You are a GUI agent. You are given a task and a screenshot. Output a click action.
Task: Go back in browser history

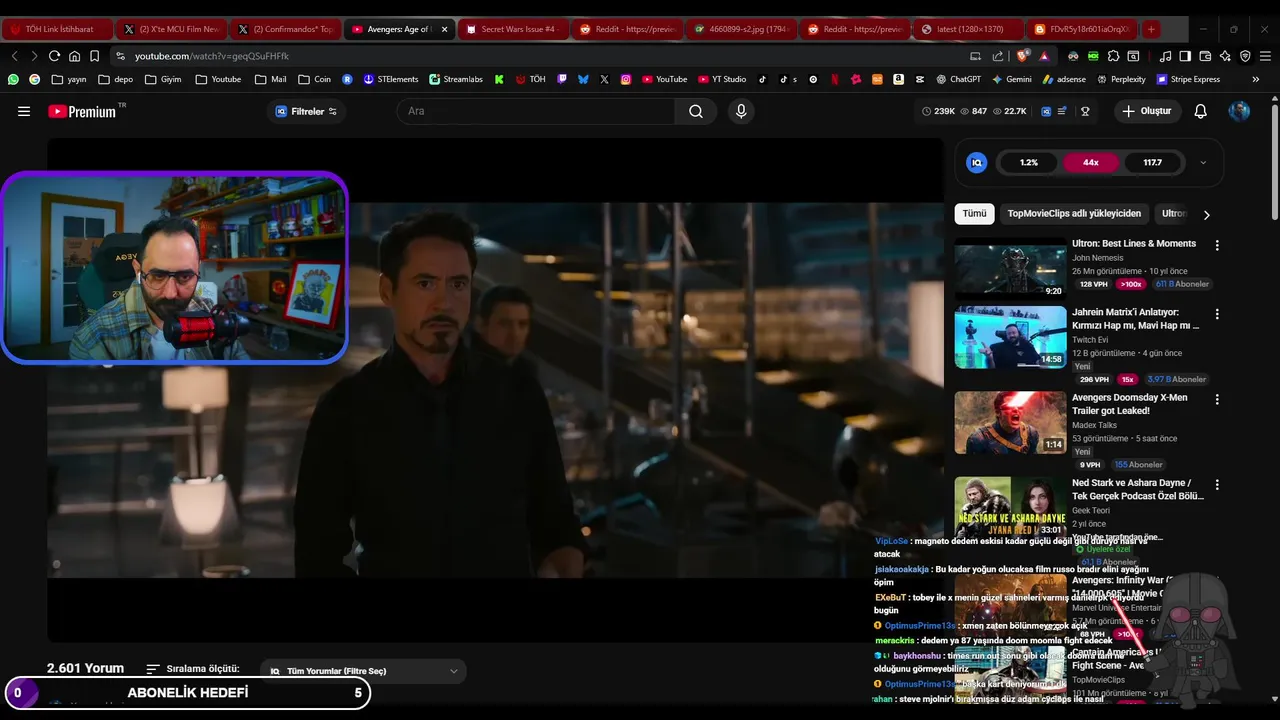point(14,56)
